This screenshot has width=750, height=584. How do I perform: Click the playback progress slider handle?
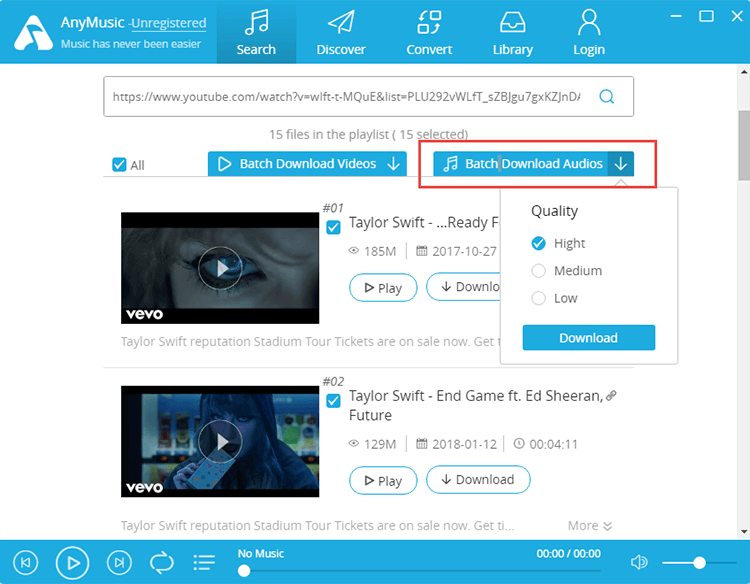244,571
